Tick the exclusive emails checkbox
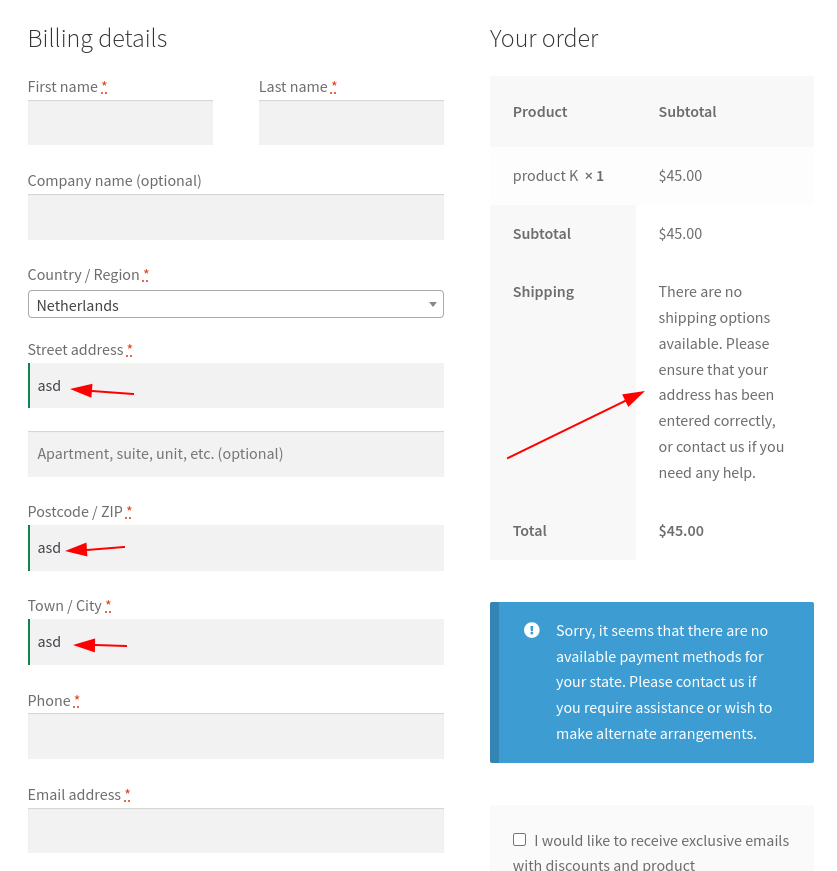The width and height of the screenshot is (837, 871). tap(519, 839)
